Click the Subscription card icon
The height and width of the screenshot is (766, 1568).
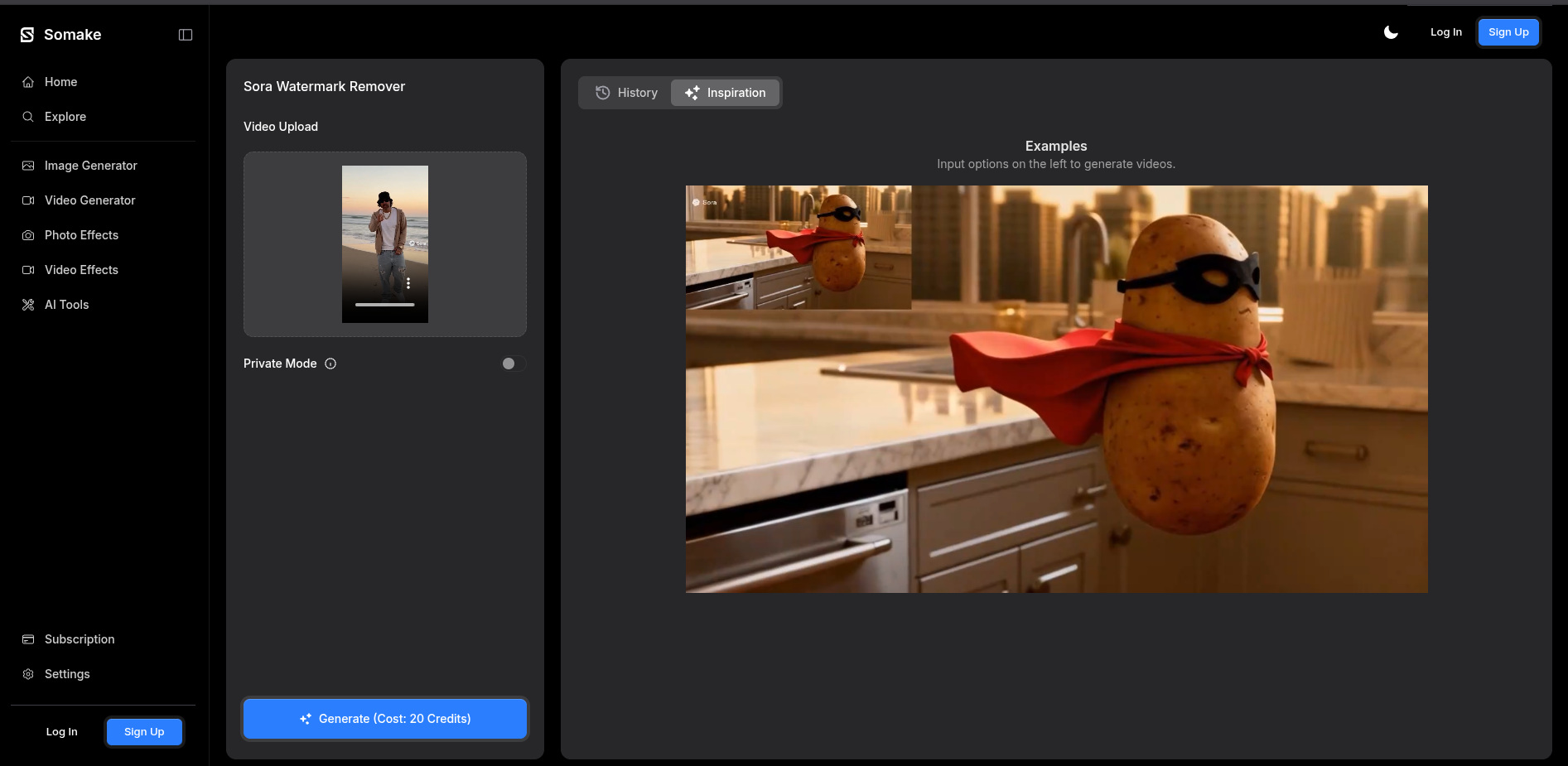coord(28,639)
